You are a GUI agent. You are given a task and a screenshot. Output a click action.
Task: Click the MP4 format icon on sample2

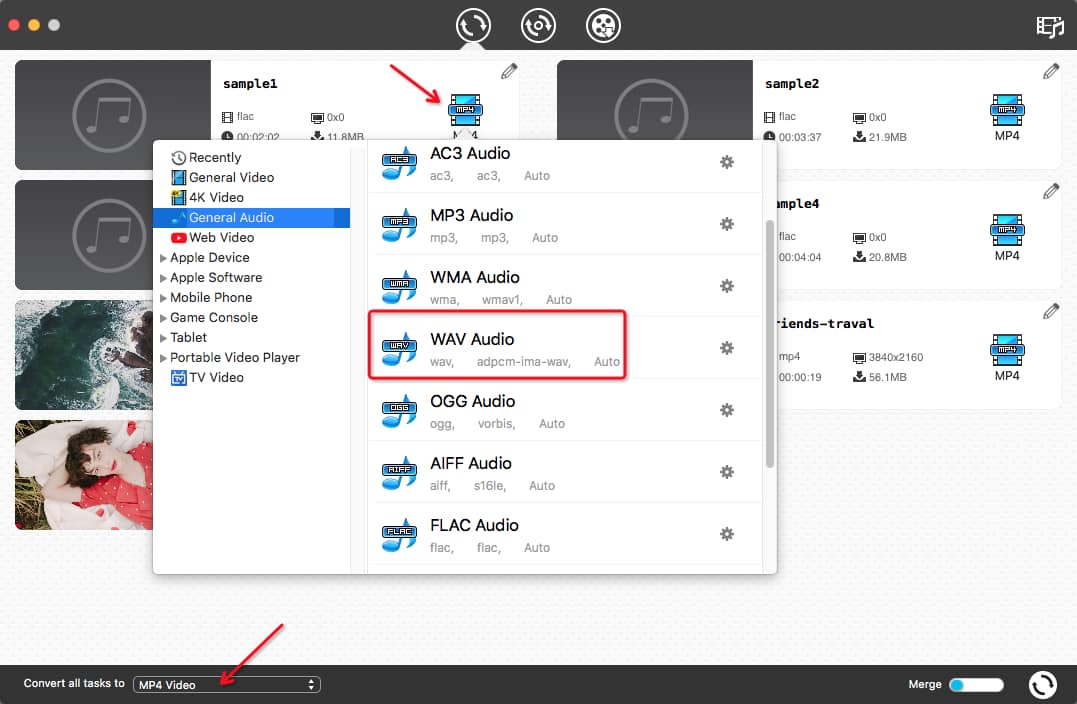pos(1007,110)
